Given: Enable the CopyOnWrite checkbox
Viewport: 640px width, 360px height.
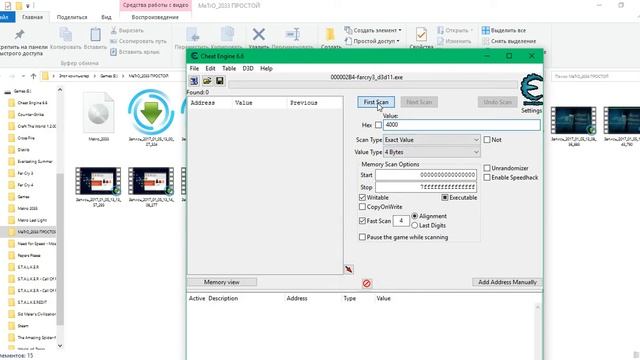Looking at the screenshot, I should pyautogui.click(x=362, y=207).
